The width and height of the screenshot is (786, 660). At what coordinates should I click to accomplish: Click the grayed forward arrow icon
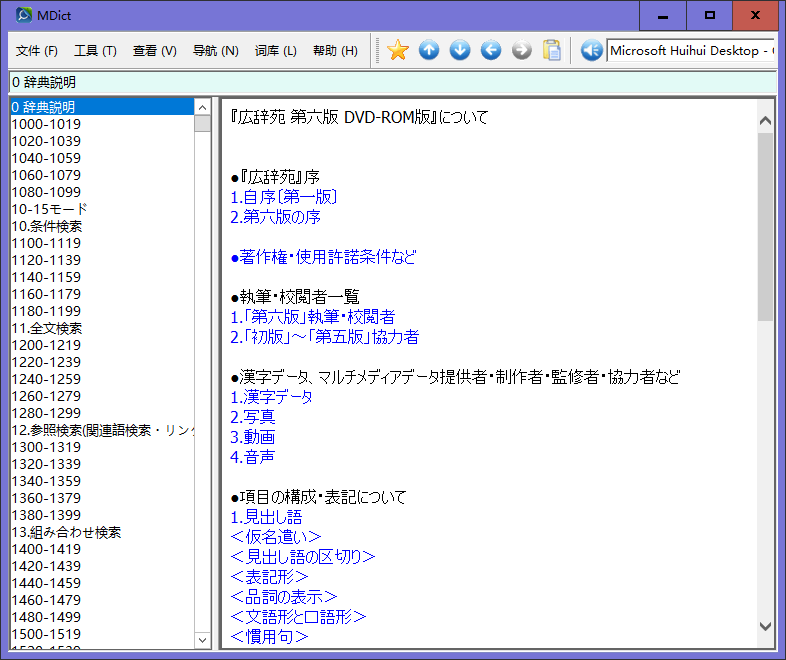pyautogui.click(x=522, y=50)
